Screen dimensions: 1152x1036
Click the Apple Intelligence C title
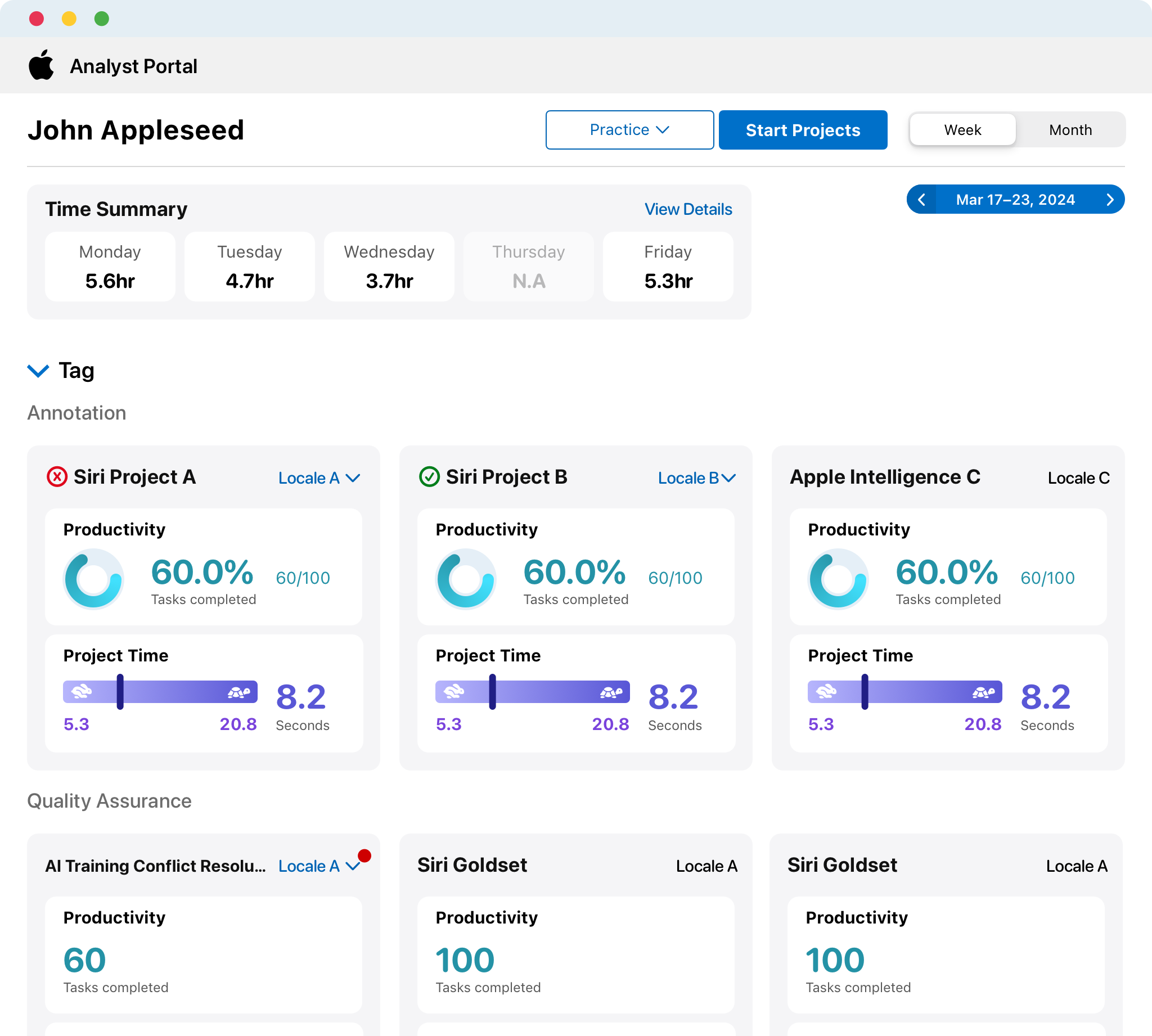click(885, 477)
